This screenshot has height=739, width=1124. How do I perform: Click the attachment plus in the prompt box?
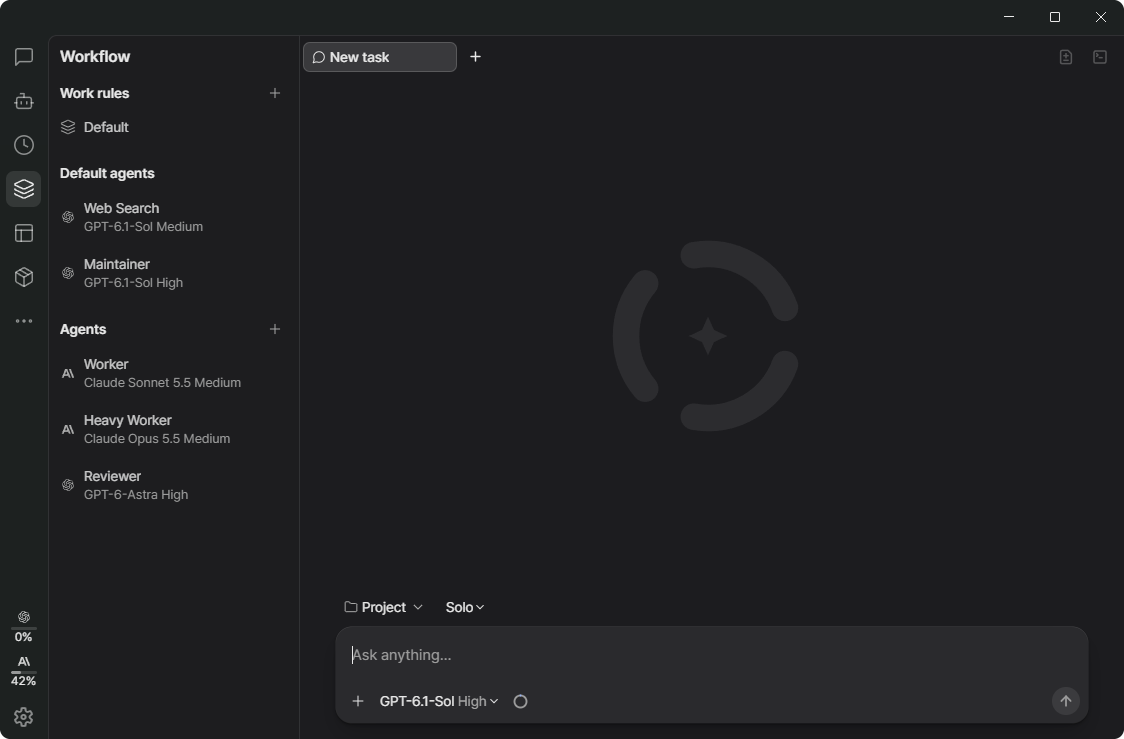[x=358, y=701]
